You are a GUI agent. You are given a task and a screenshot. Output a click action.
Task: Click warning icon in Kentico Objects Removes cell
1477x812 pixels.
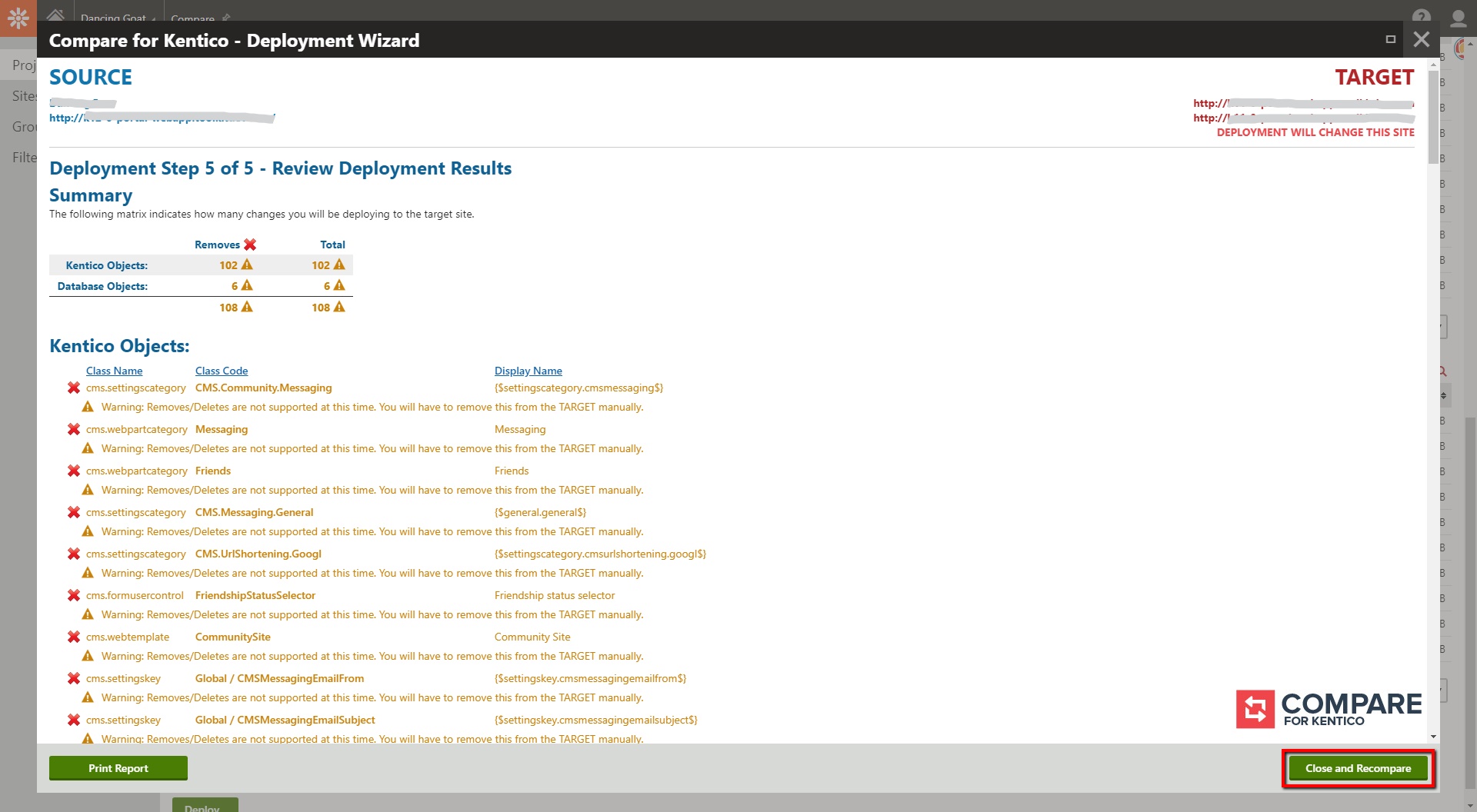pos(247,265)
